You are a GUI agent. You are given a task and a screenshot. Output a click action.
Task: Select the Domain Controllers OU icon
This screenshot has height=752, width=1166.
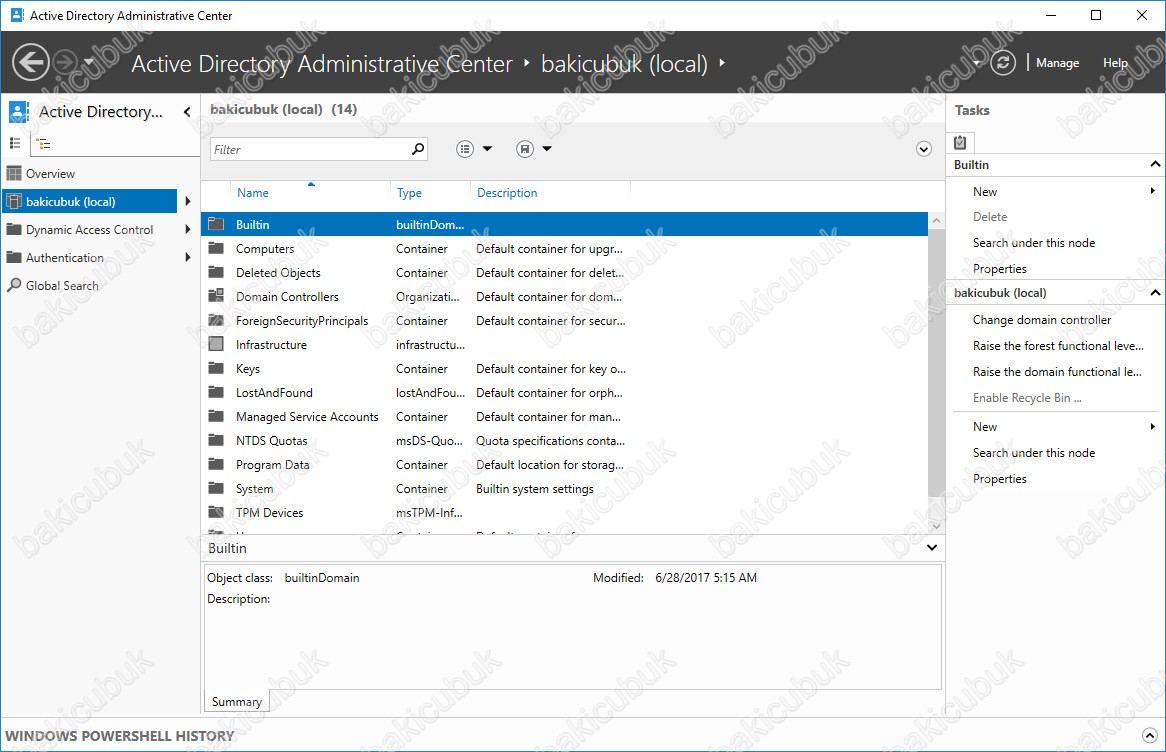point(216,296)
